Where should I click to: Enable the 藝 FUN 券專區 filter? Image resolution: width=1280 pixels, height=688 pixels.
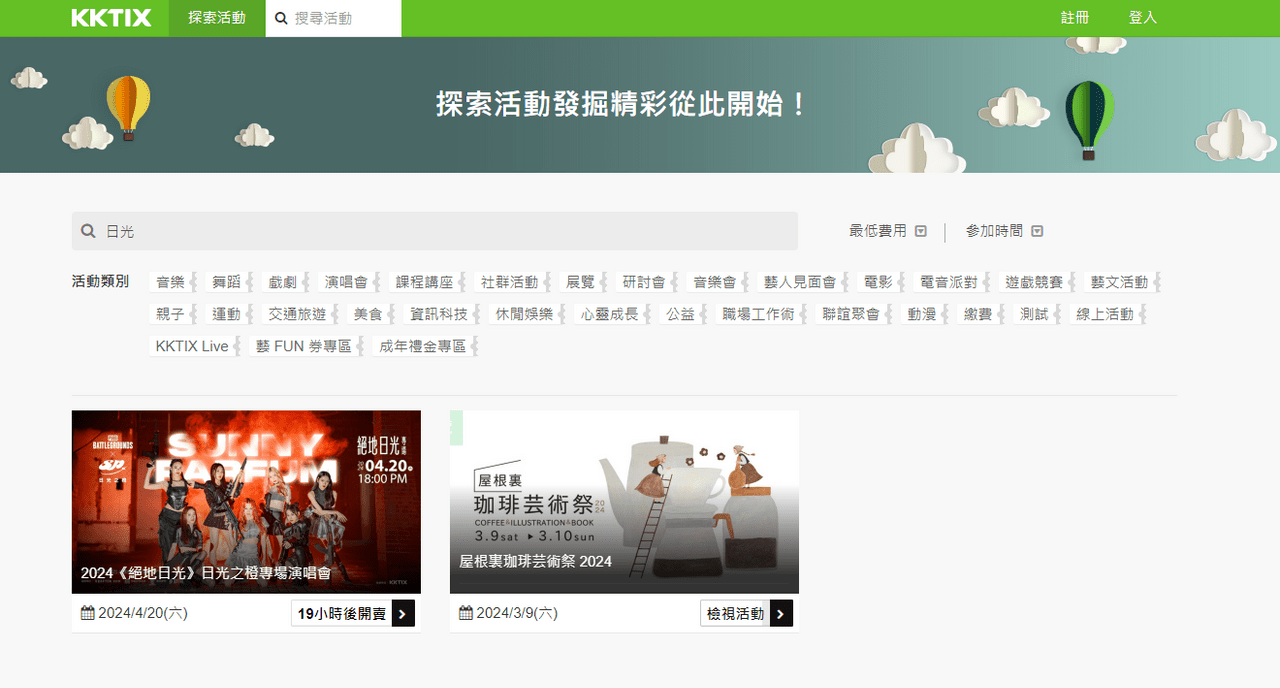(305, 345)
